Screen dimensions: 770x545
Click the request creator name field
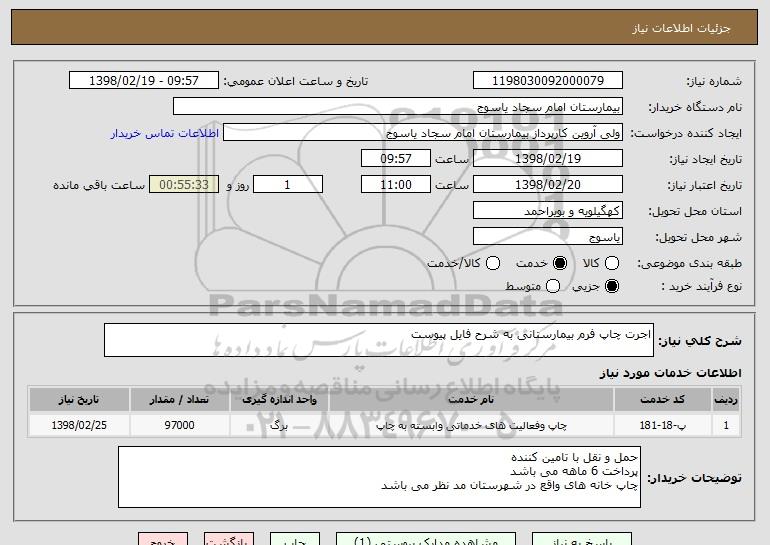point(423,133)
